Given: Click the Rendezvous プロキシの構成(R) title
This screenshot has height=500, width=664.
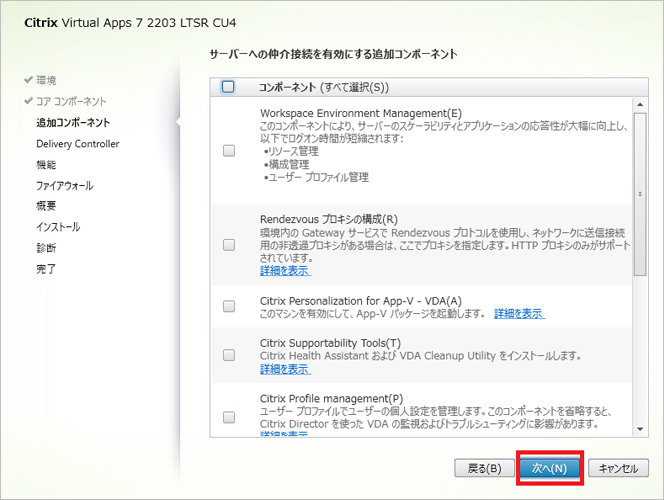Looking at the screenshot, I should click(x=329, y=219).
